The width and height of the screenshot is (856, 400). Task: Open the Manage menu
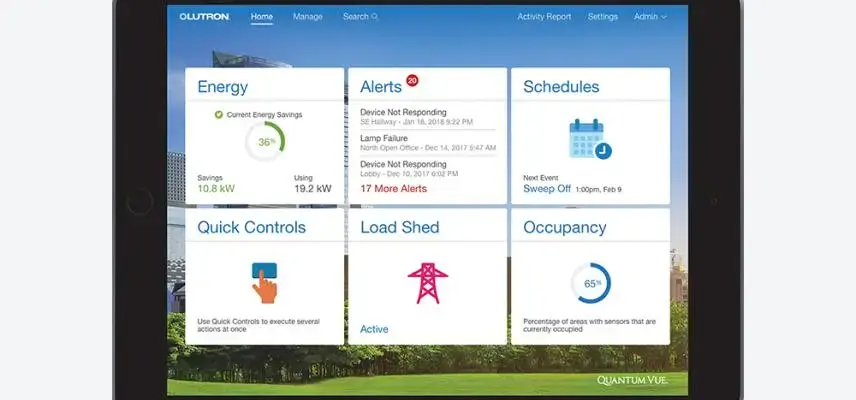[308, 17]
